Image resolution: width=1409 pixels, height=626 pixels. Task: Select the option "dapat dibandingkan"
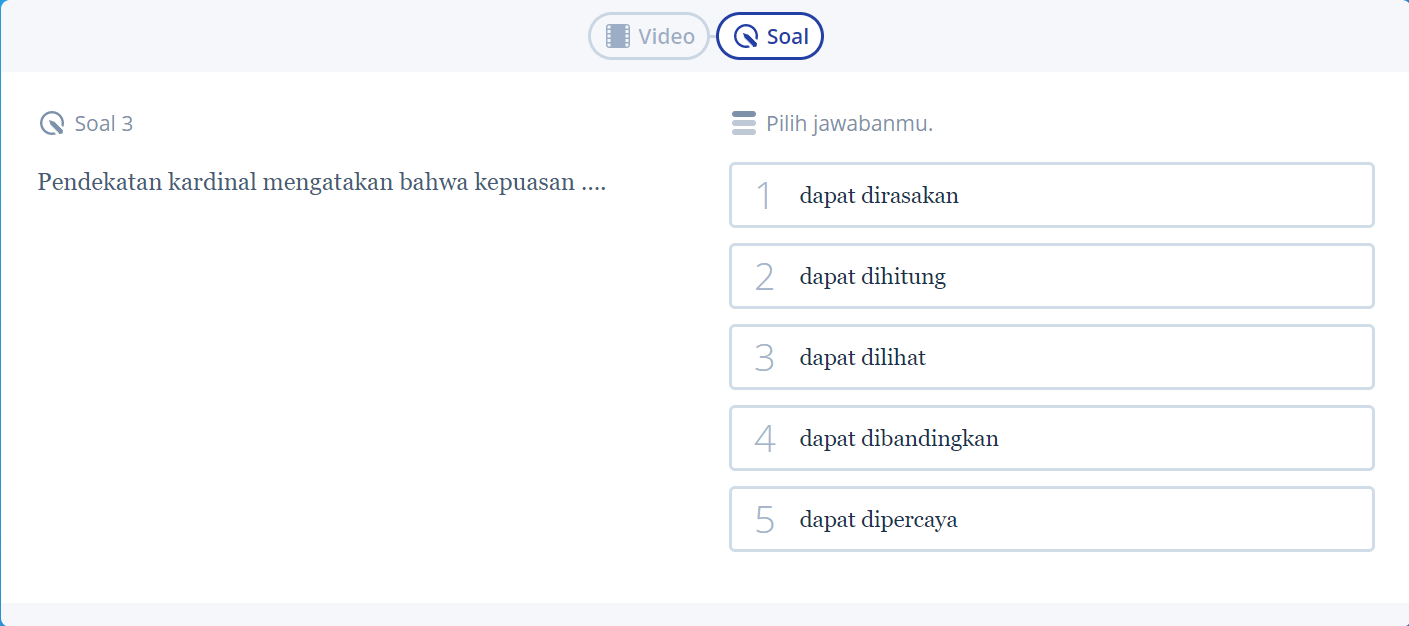click(x=1051, y=438)
